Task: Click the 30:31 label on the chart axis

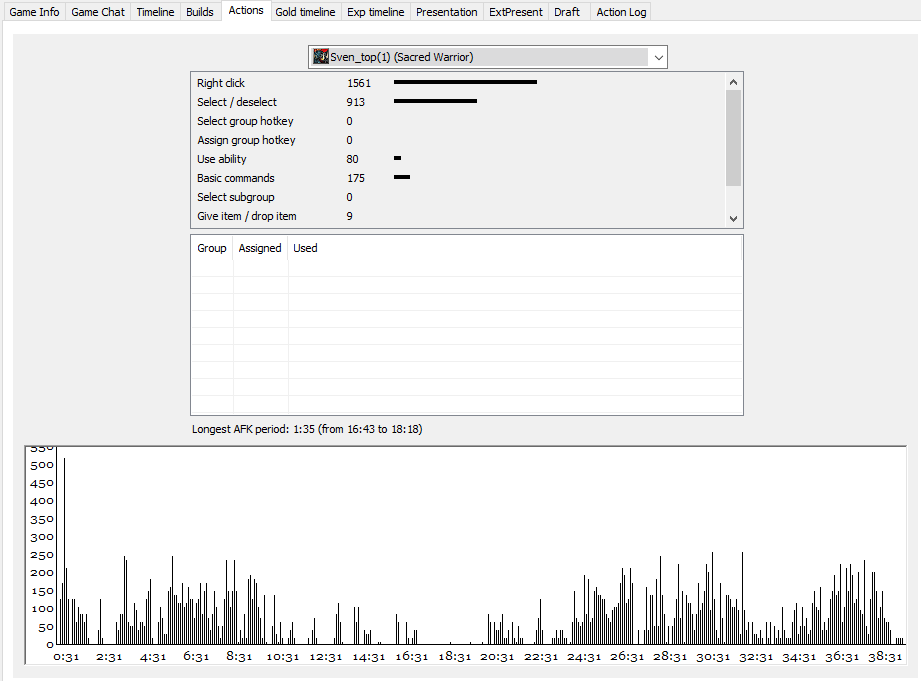Action: (713, 656)
